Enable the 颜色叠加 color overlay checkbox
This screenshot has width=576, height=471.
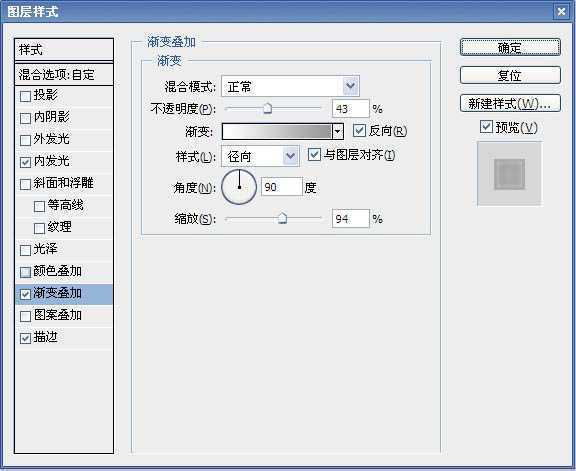(x=25, y=272)
